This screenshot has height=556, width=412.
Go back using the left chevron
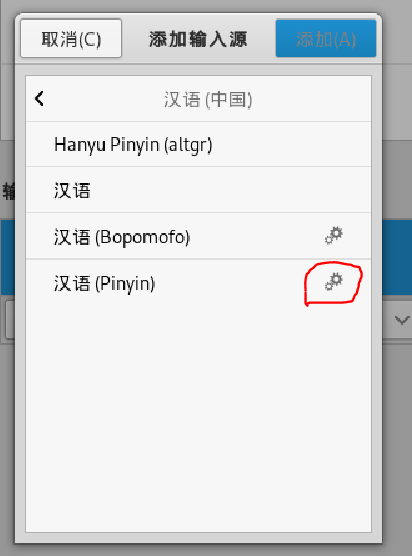pos(39,99)
